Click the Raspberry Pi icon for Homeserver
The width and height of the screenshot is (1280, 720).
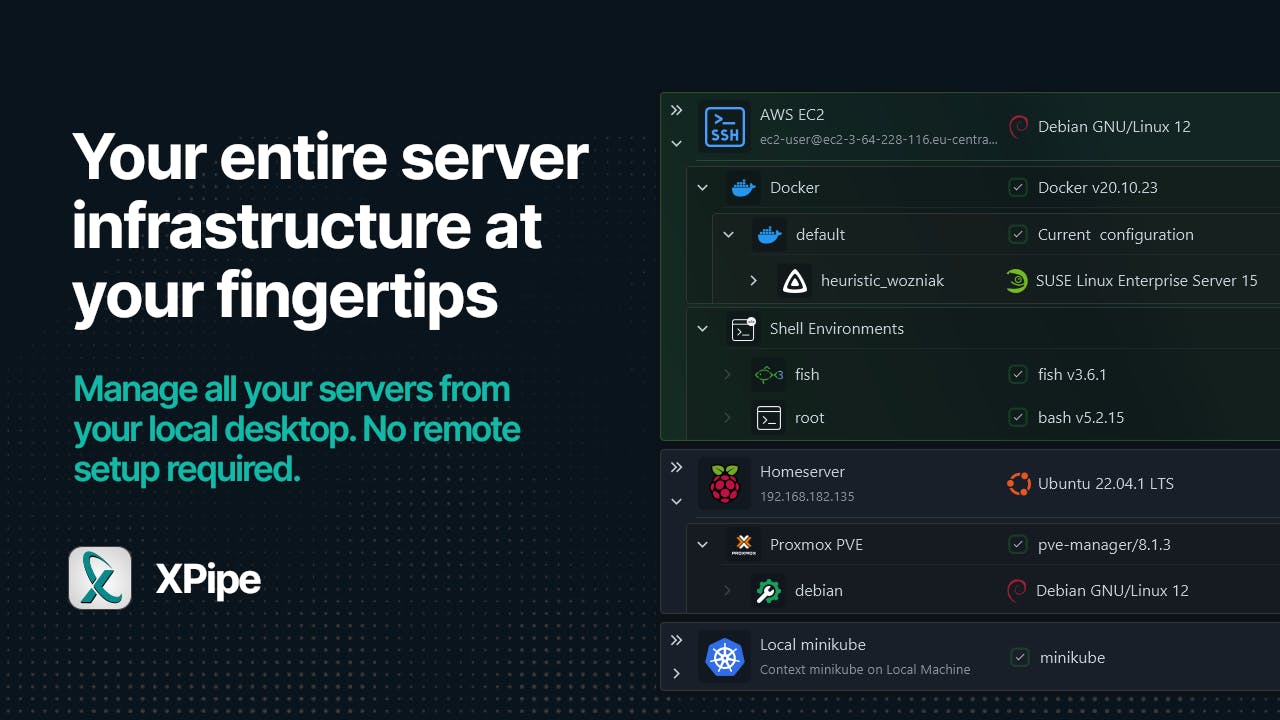pos(725,483)
